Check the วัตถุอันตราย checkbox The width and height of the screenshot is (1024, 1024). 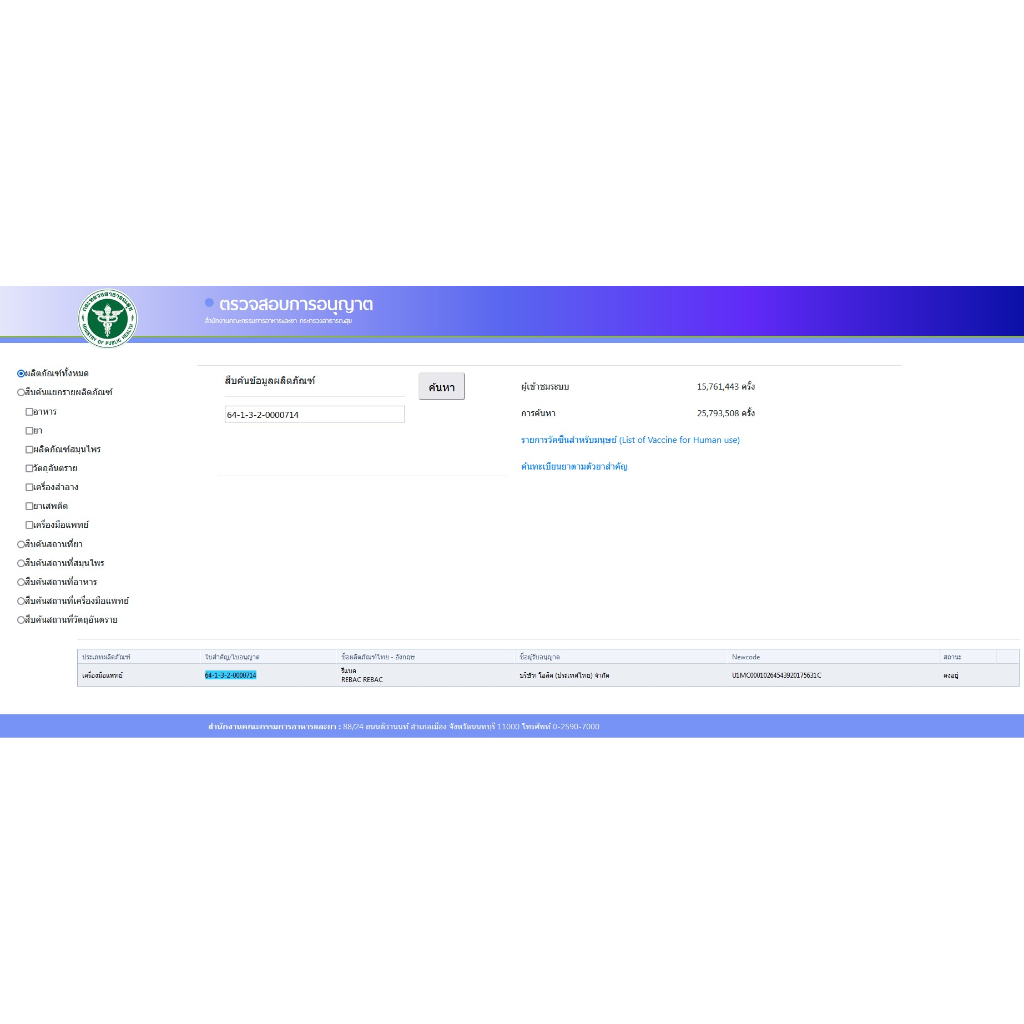point(30,468)
